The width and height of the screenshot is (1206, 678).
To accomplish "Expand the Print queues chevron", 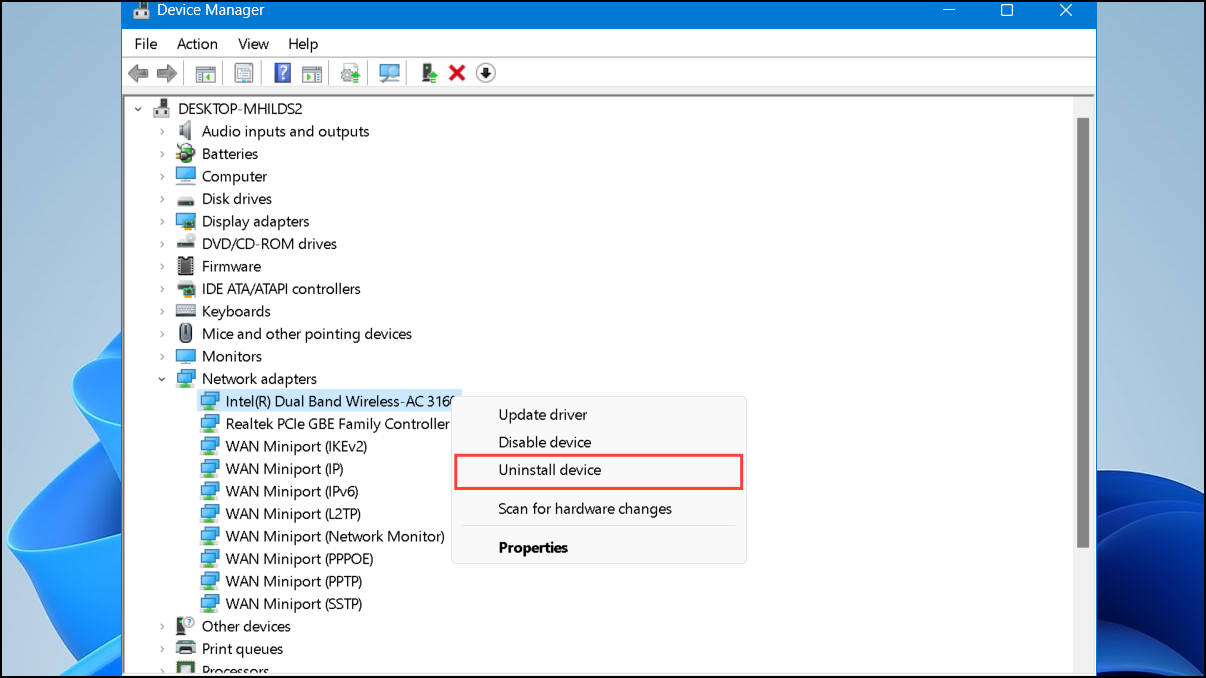I will (162, 649).
